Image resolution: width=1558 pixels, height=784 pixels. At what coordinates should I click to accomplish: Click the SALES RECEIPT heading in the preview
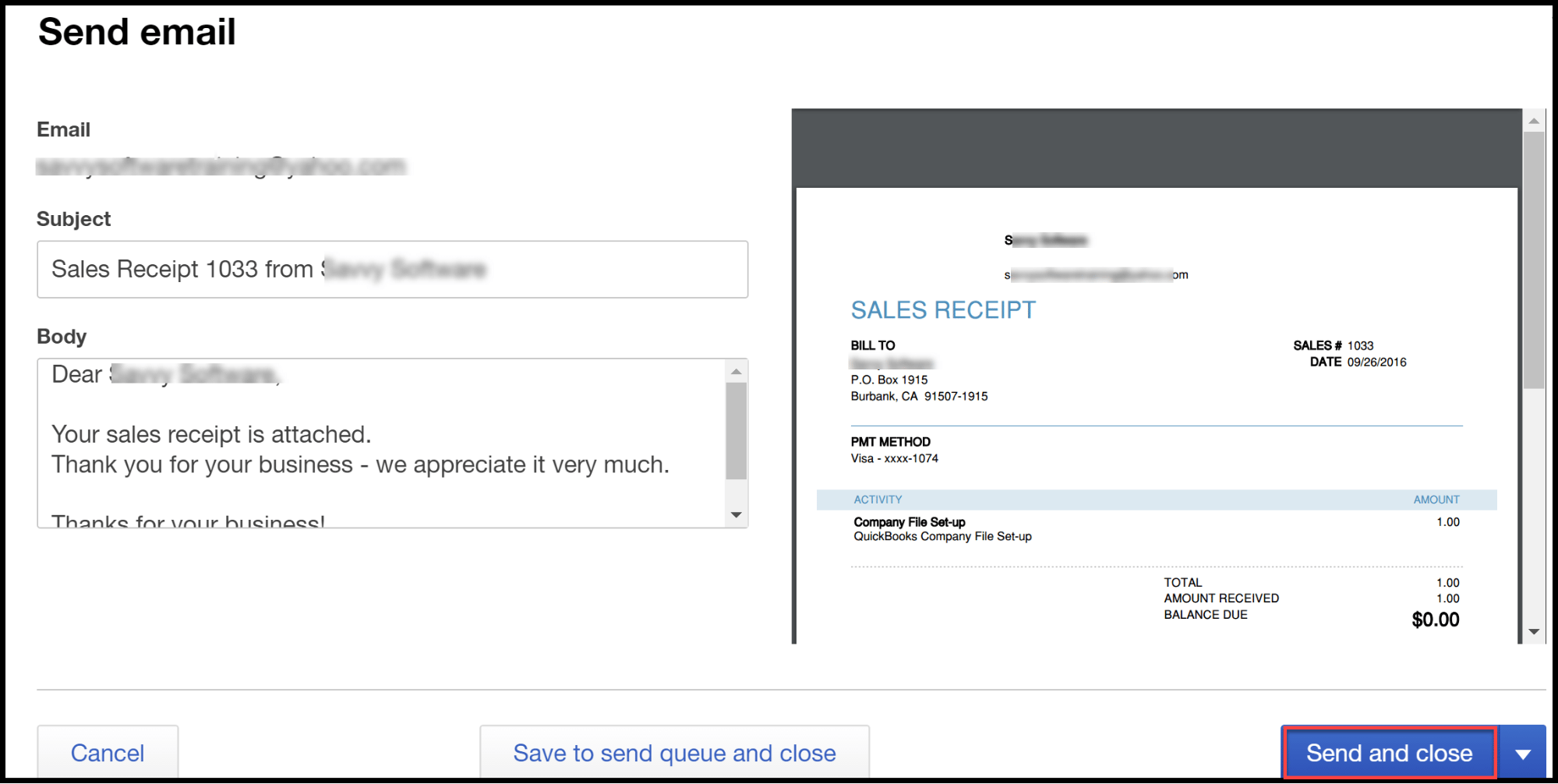[x=942, y=309]
